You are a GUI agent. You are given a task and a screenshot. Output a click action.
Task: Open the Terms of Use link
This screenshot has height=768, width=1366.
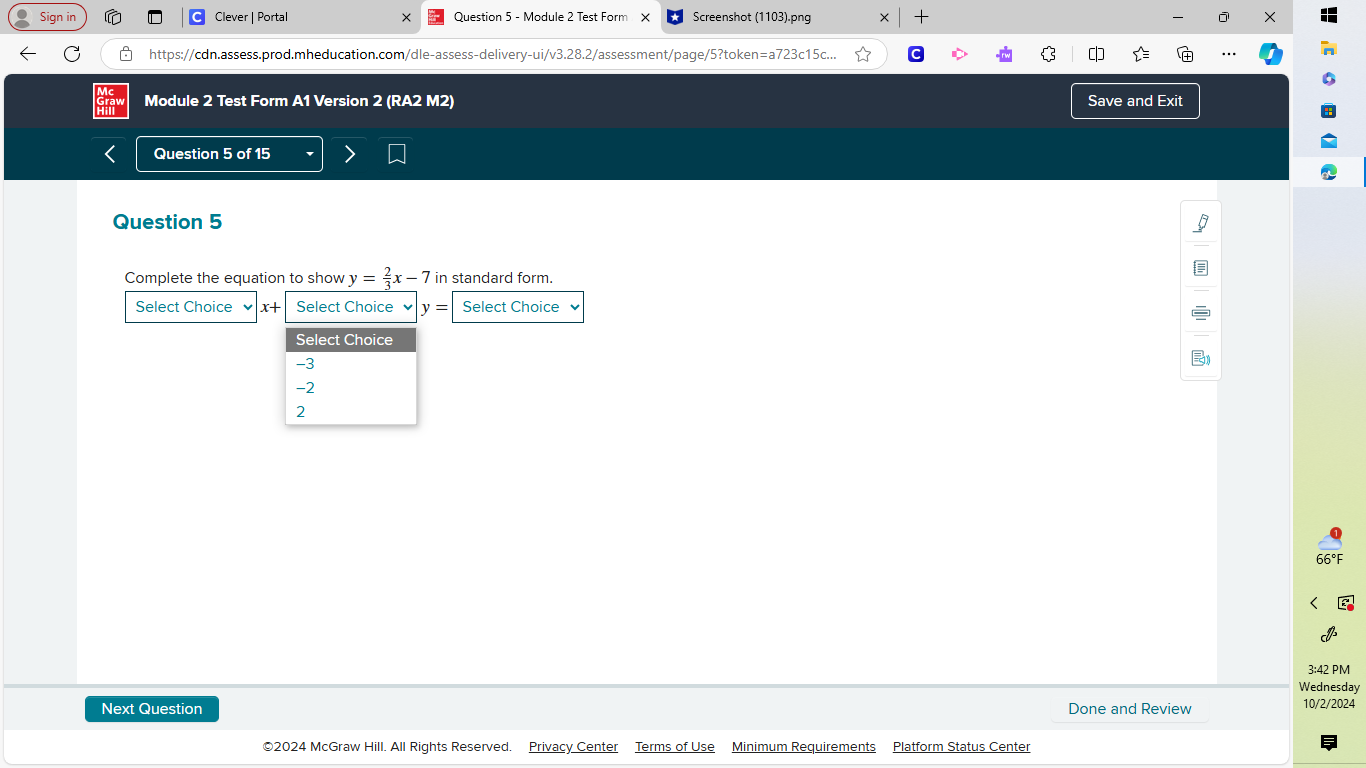[675, 747]
